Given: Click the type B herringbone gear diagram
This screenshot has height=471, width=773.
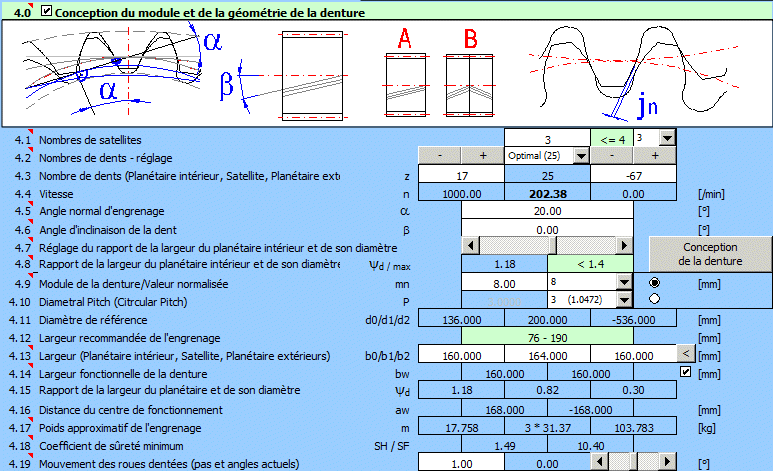Looking at the screenshot, I should (x=469, y=74).
